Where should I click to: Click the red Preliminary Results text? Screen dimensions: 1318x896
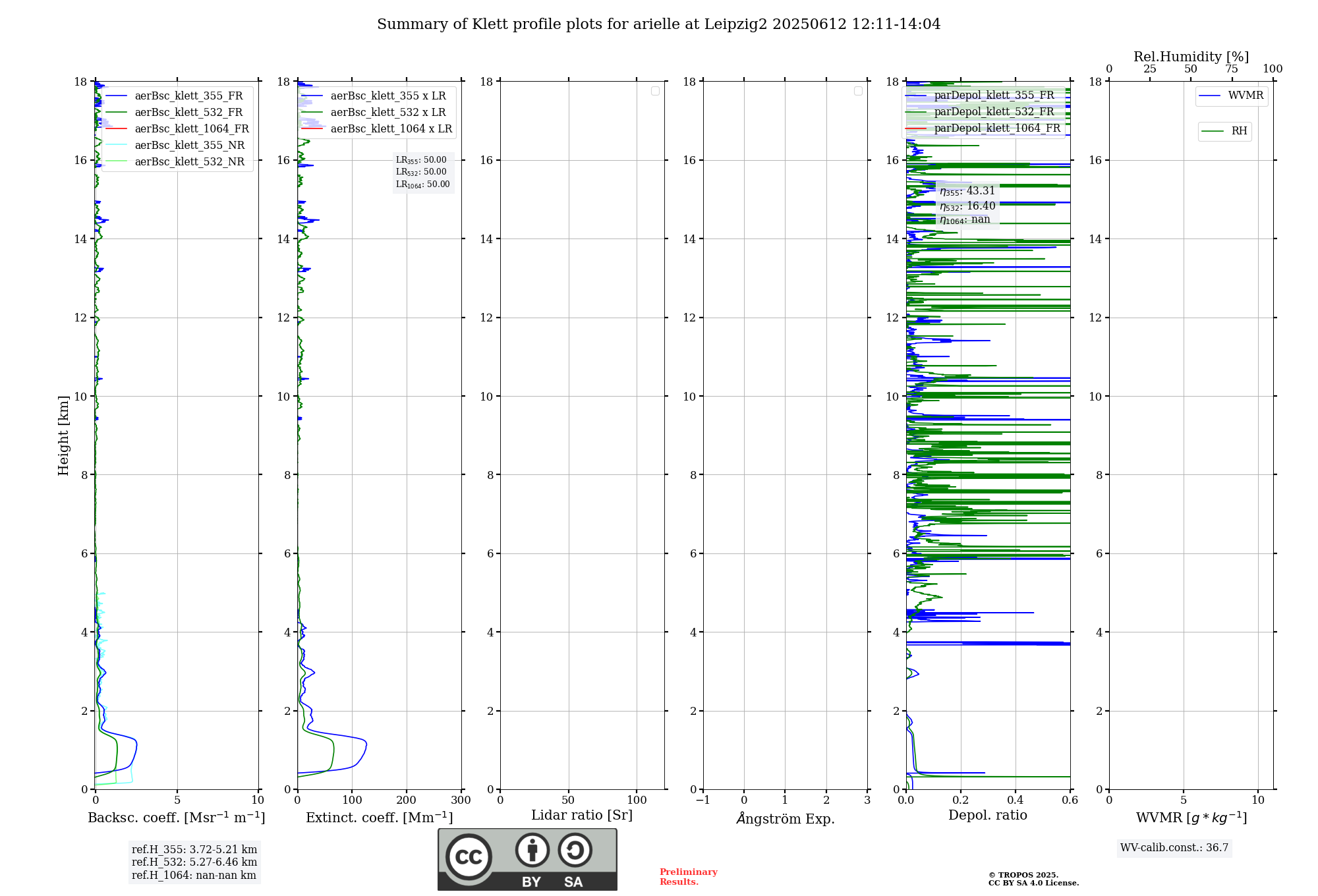tap(689, 877)
